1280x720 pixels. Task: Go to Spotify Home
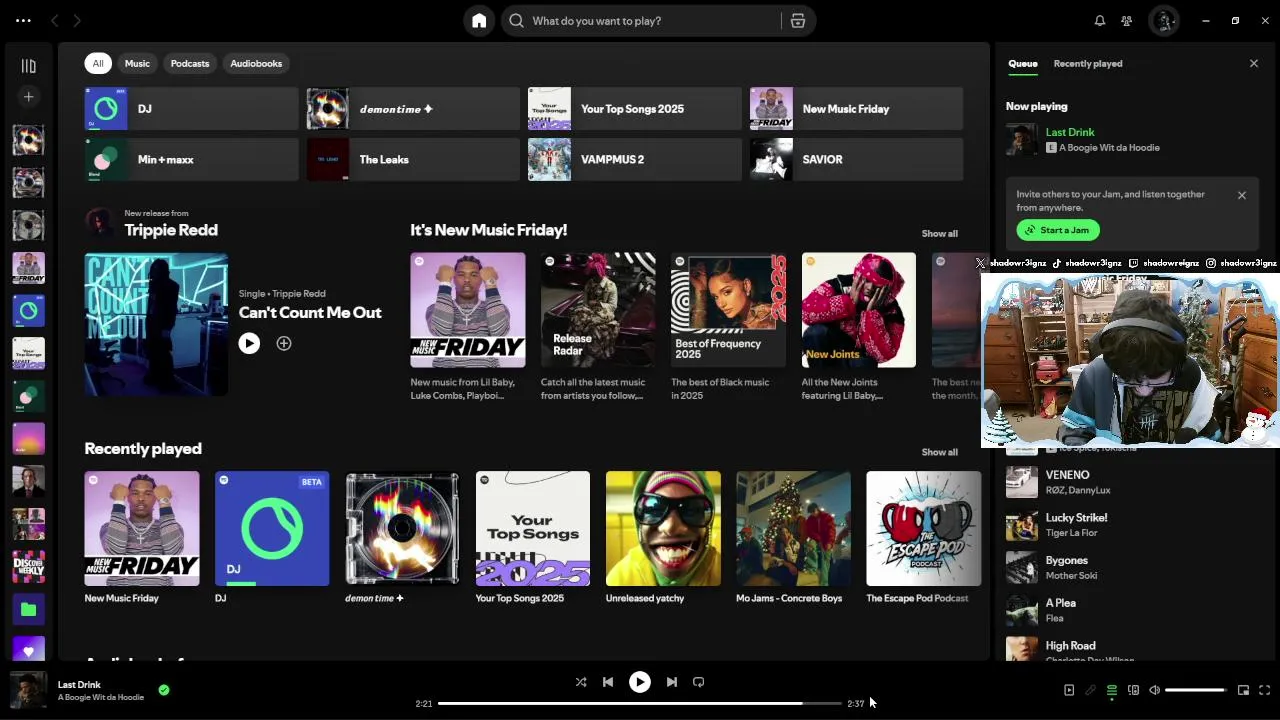[x=479, y=20]
